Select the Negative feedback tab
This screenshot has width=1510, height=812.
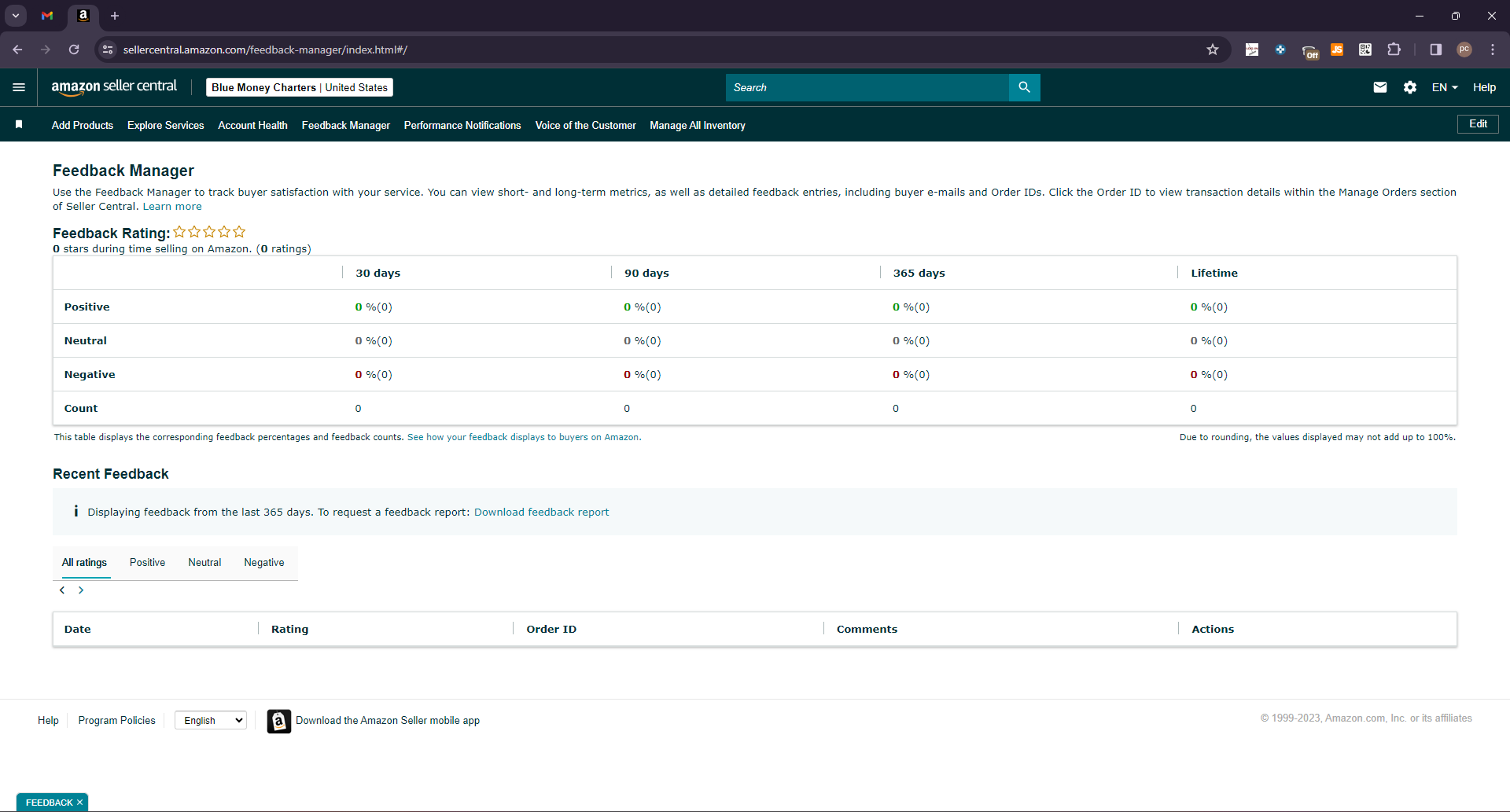point(264,563)
